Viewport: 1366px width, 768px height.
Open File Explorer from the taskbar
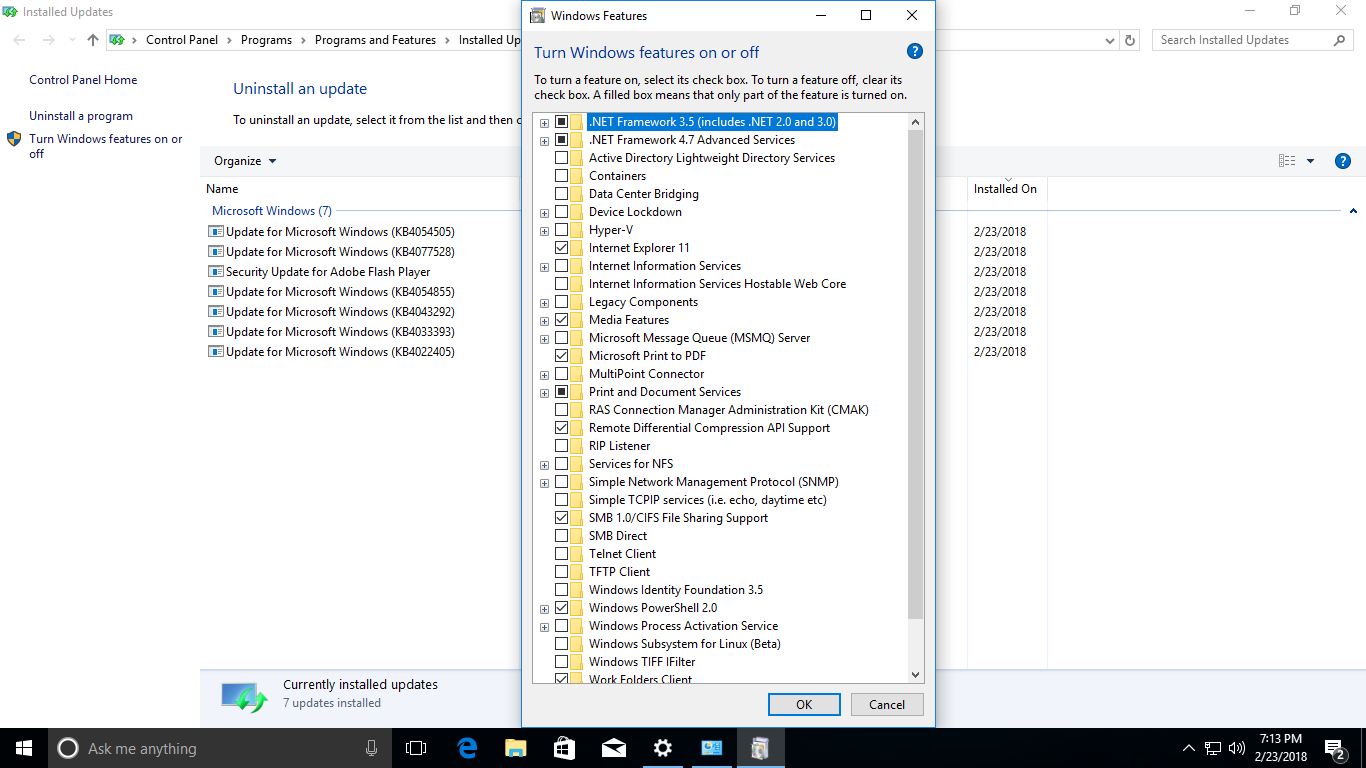point(516,748)
